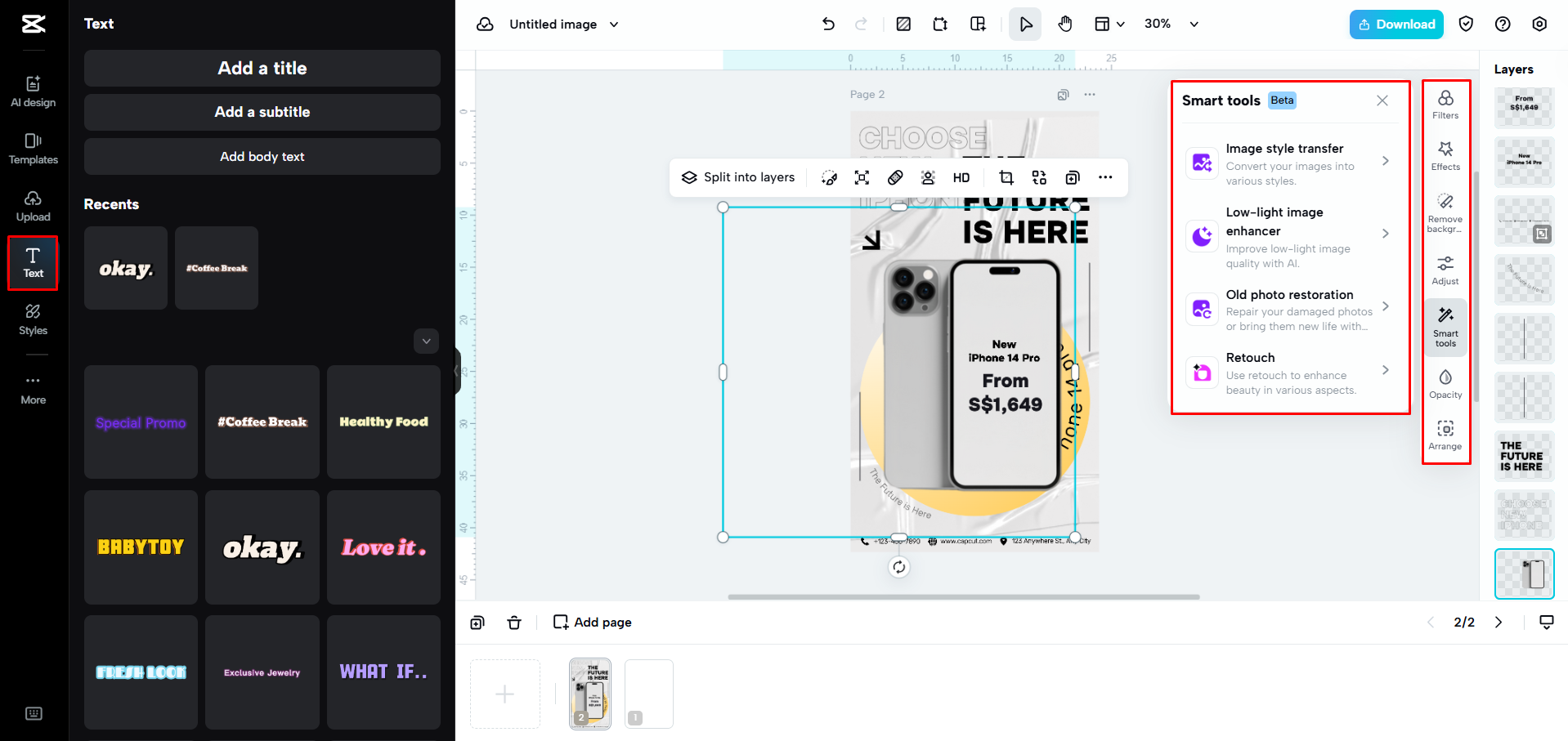Open the Opacity control
The width and height of the screenshot is (1568, 741).
1445,383
